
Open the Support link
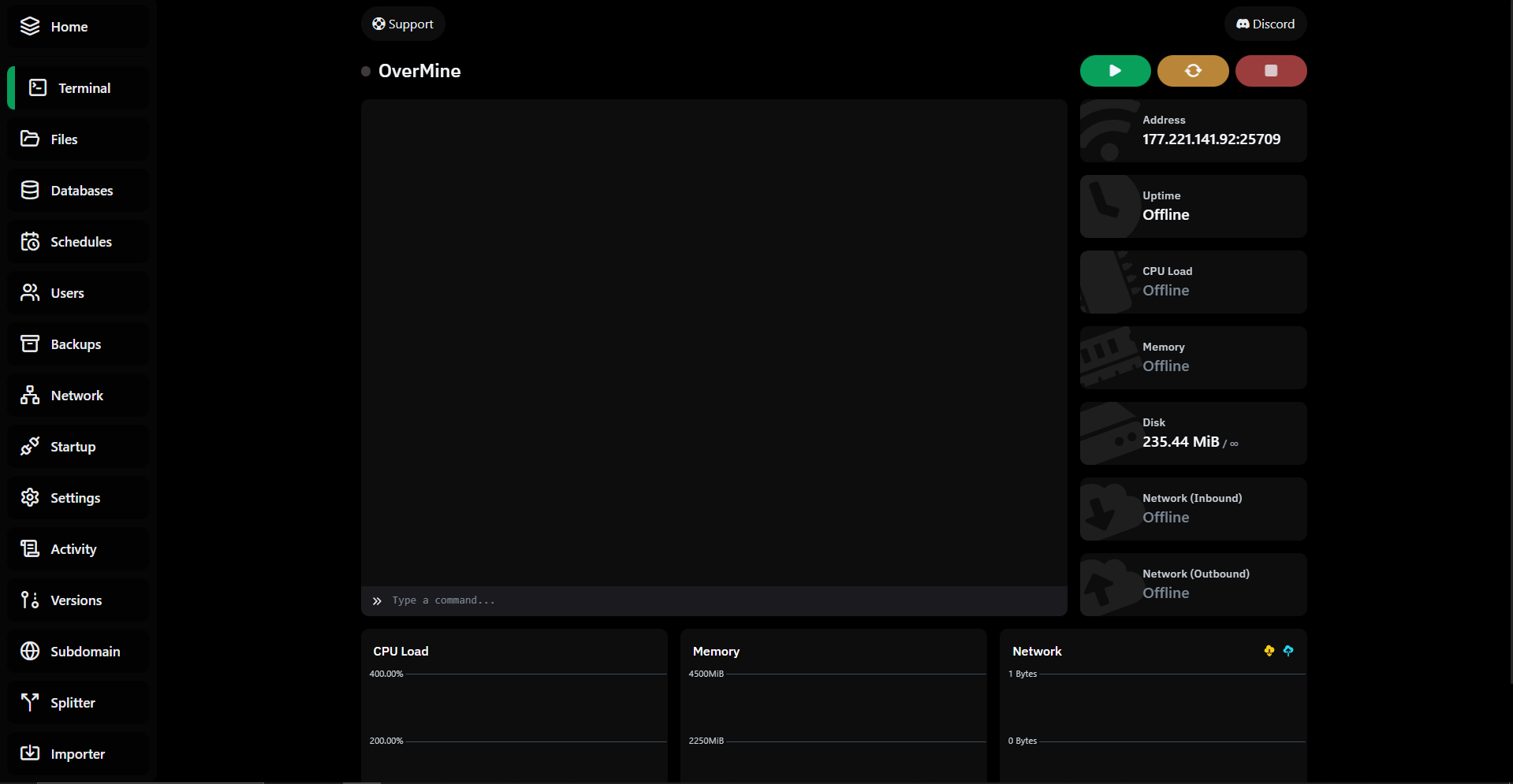tap(403, 24)
